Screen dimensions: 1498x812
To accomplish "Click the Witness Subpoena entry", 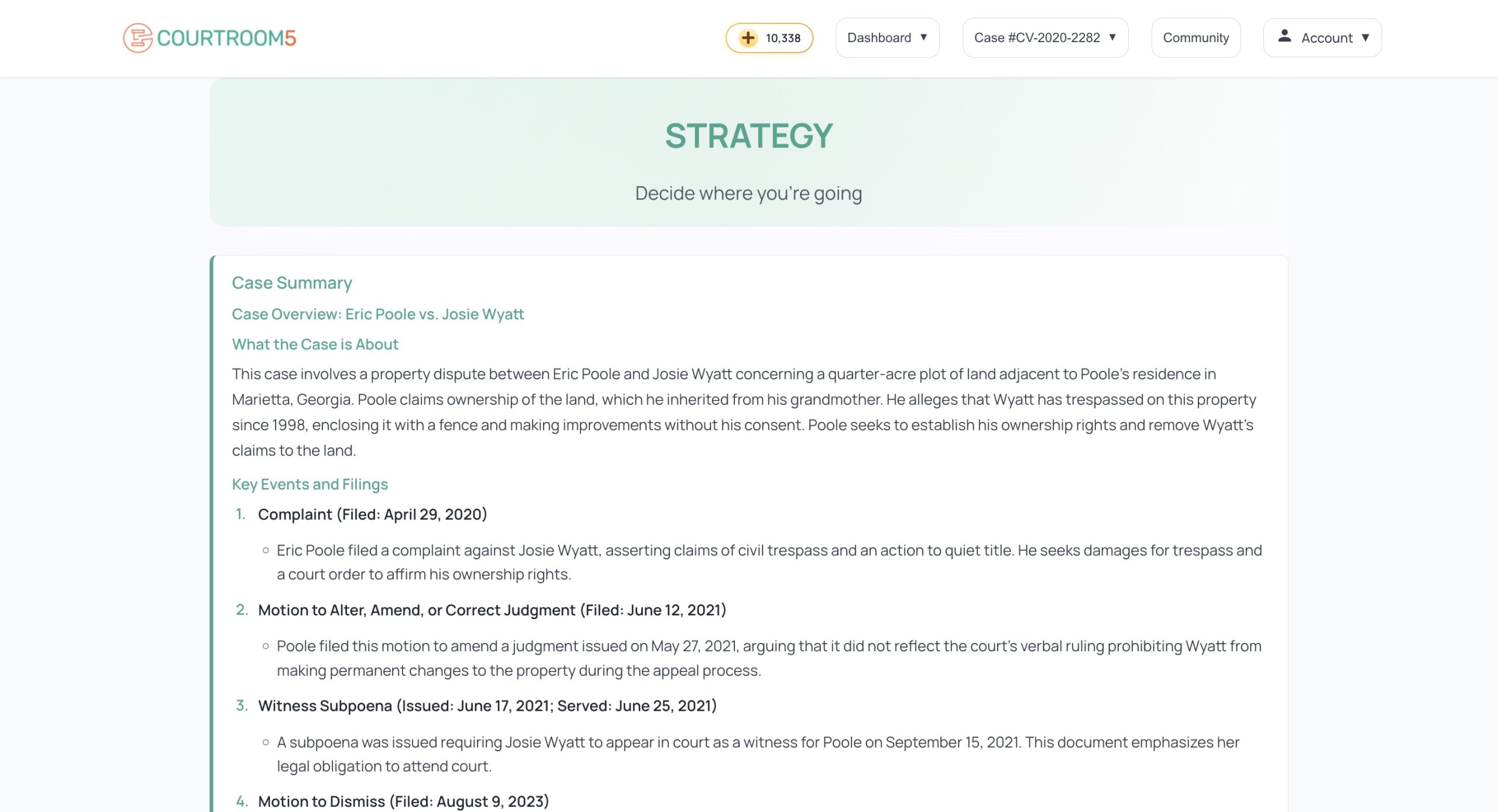I will (487, 706).
